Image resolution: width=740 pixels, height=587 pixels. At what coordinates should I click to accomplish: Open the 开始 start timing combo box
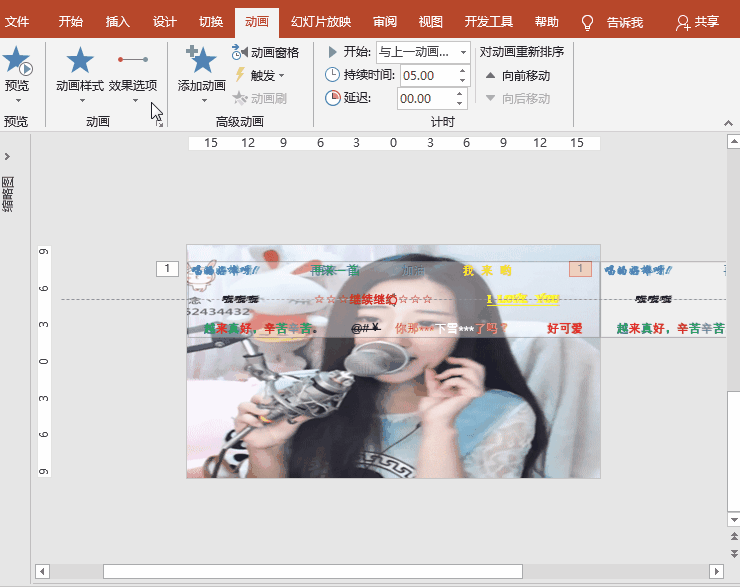(423, 52)
